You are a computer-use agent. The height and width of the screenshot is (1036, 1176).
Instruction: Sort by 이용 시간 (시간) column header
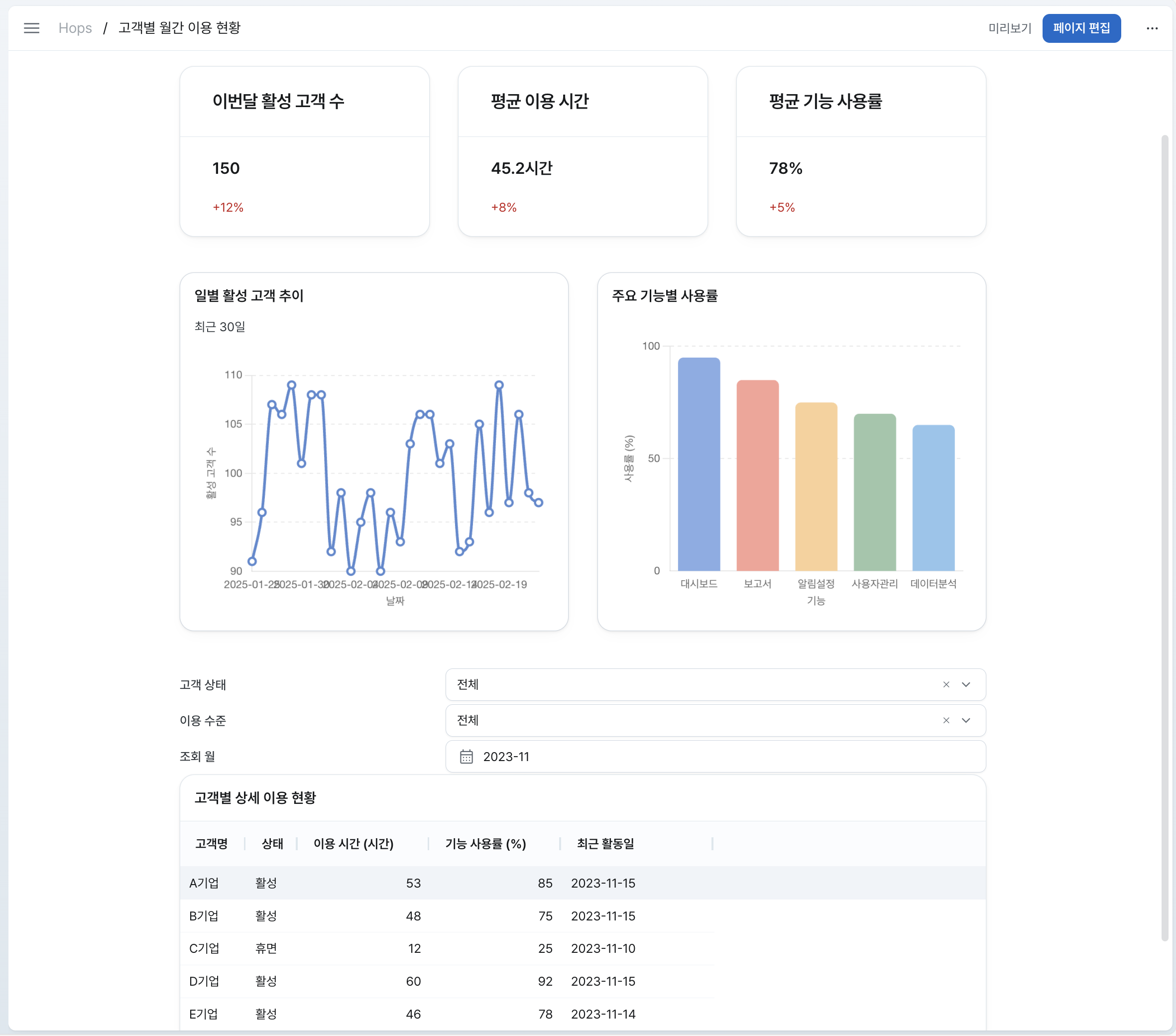point(353,843)
